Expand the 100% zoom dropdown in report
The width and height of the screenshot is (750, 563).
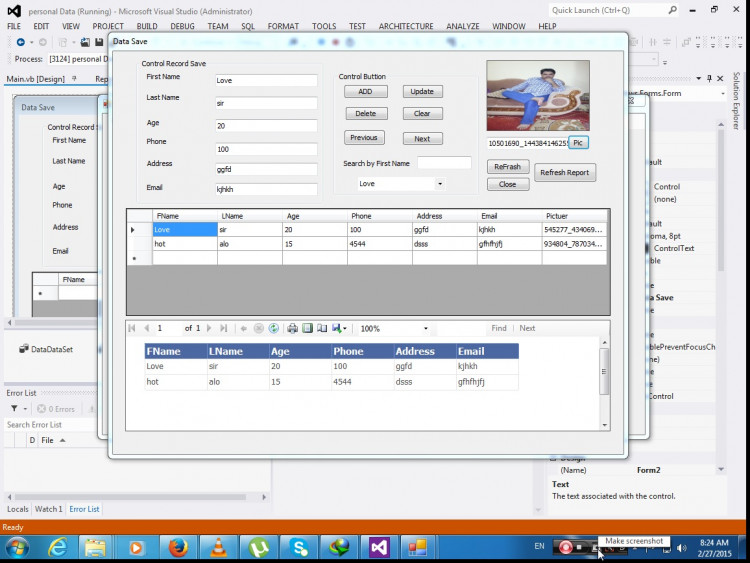pos(425,328)
